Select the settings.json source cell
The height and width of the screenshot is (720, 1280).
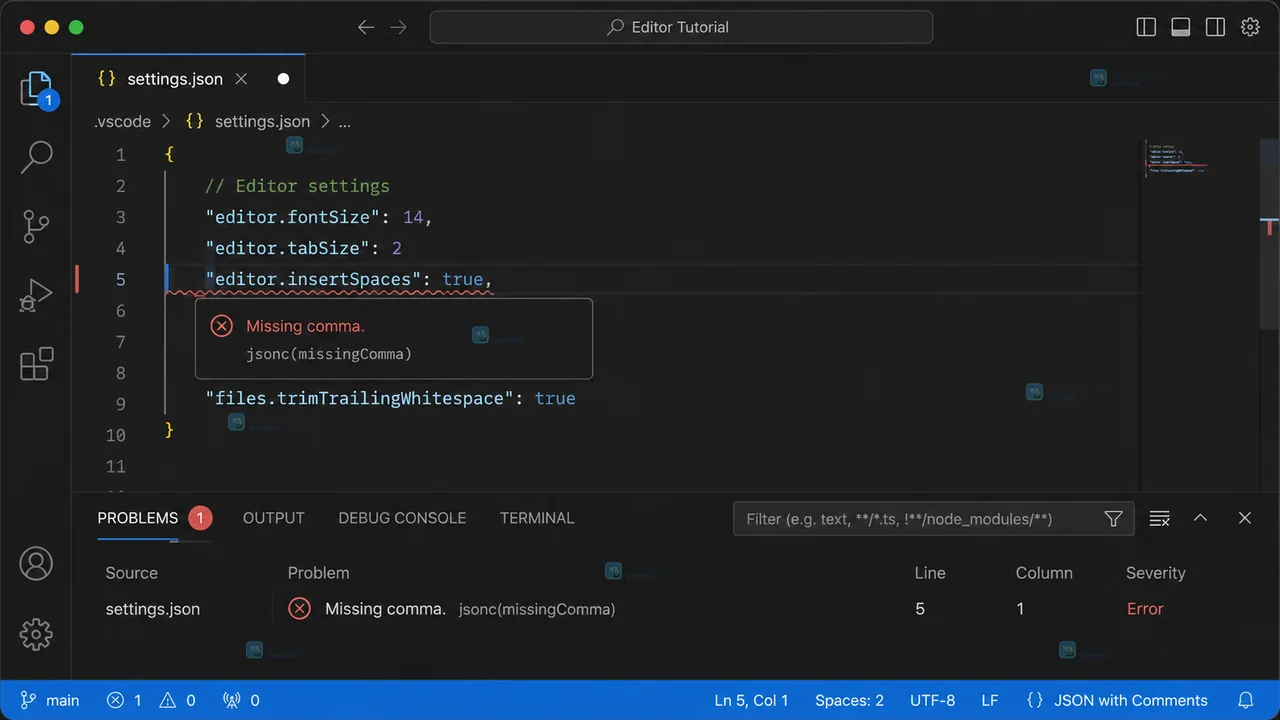(153, 609)
